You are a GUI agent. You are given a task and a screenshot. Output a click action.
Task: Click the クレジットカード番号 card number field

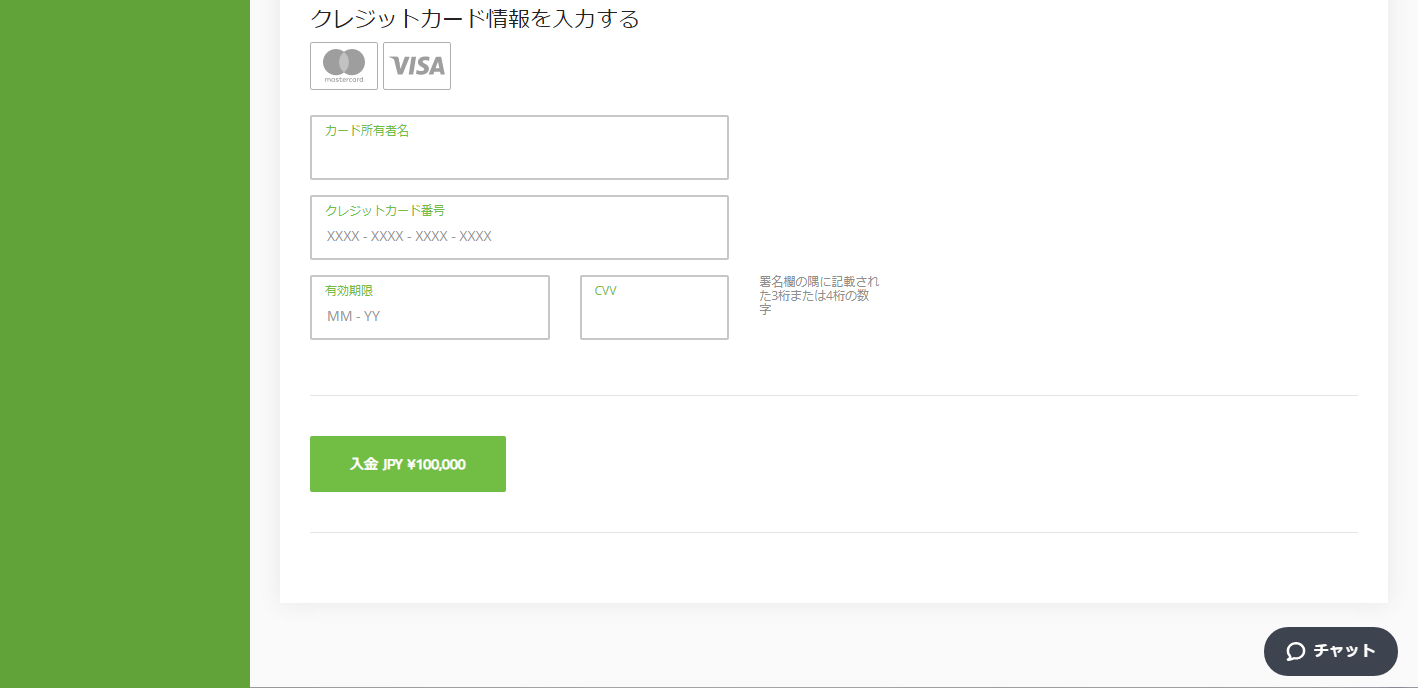click(x=519, y=227)
